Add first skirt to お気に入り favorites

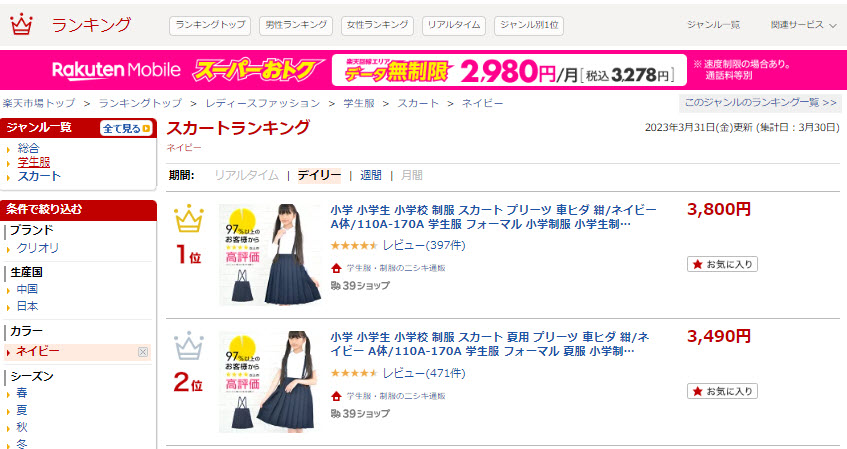tap(722, 264)
